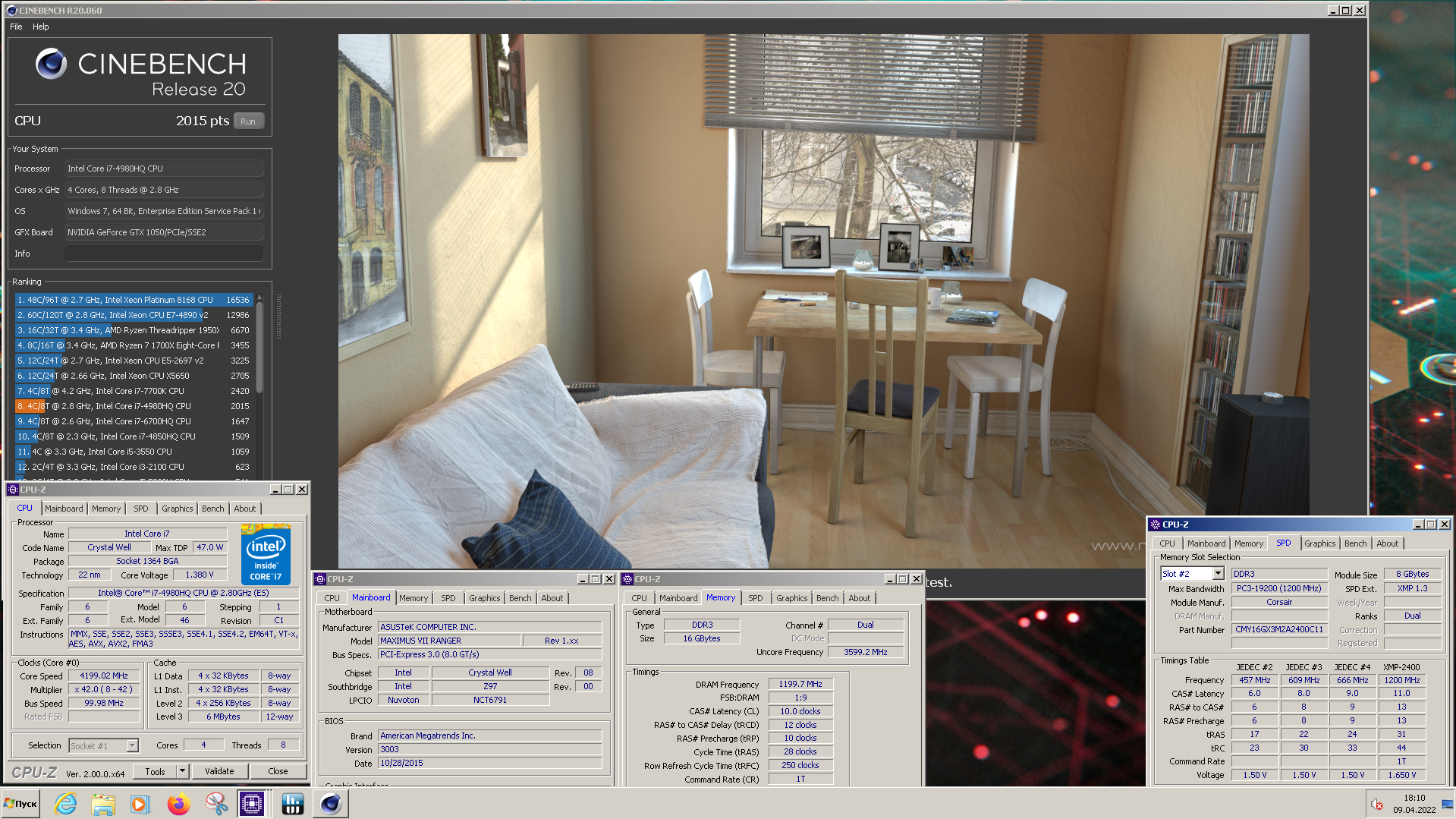
Task: Open the Help menu in Cinebench
Action: click(x=41, y=27)
